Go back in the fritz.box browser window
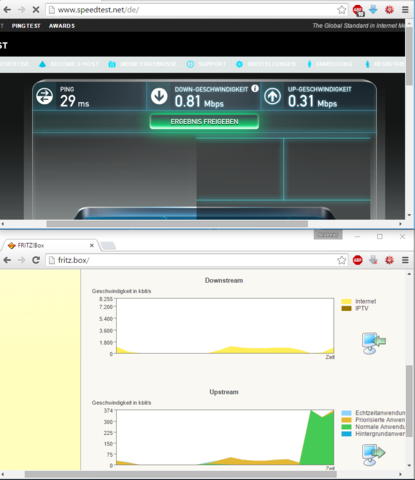Viewport: 415px width, 480px height. tap(7, 260)
